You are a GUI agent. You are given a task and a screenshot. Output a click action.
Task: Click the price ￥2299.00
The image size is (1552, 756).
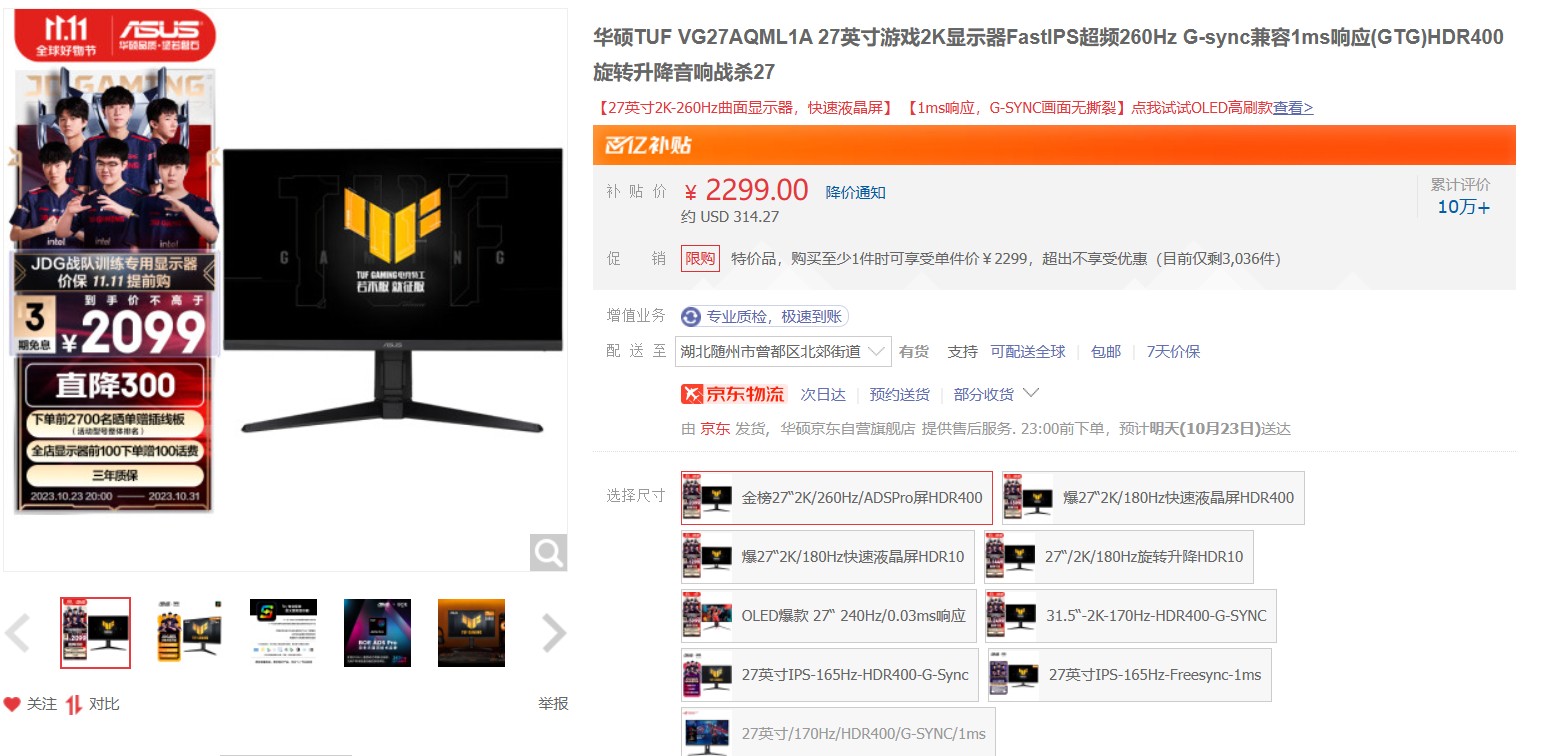[x=747, y=190]
